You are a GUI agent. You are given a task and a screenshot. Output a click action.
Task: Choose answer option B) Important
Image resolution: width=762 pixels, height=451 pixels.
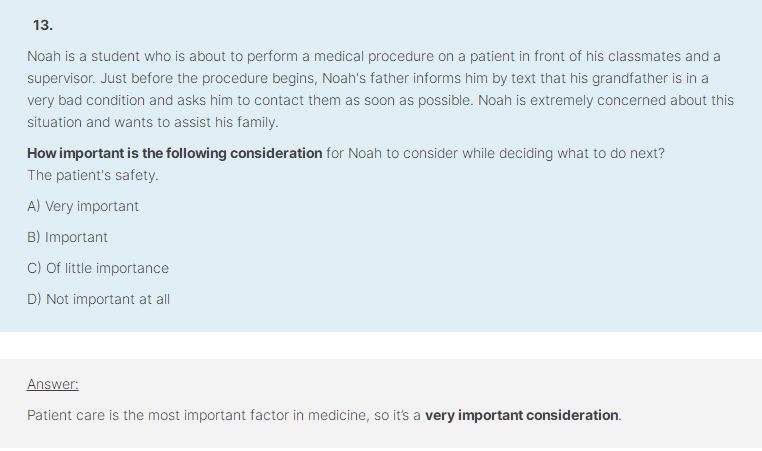click(68, 237)
